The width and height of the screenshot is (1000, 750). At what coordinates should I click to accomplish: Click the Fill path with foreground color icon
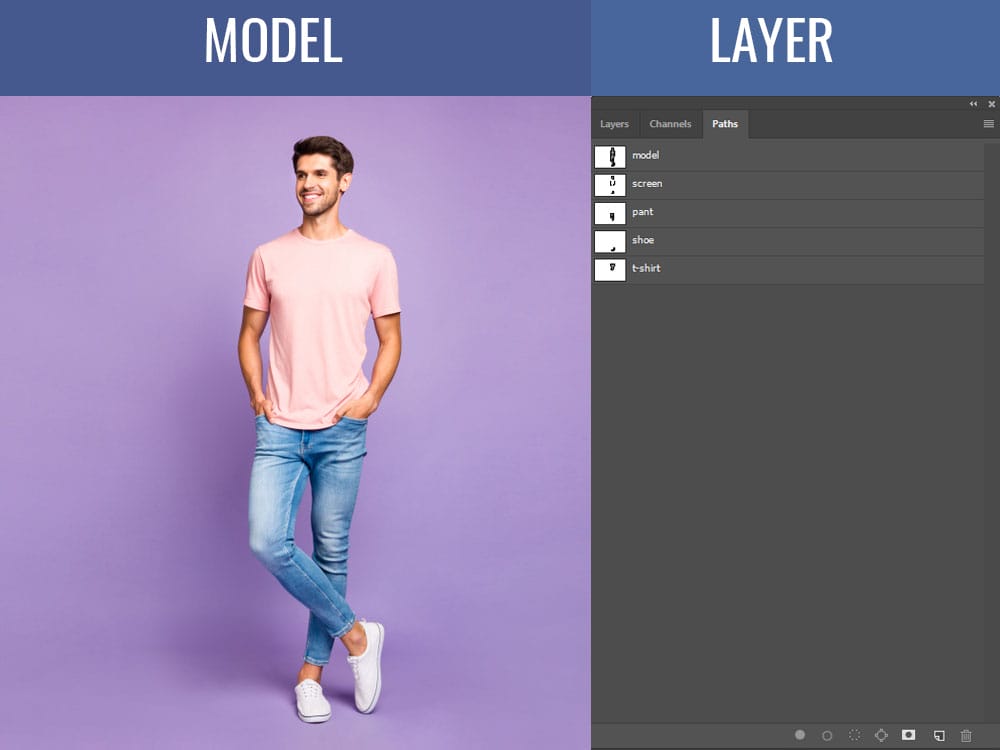[800, 735]
